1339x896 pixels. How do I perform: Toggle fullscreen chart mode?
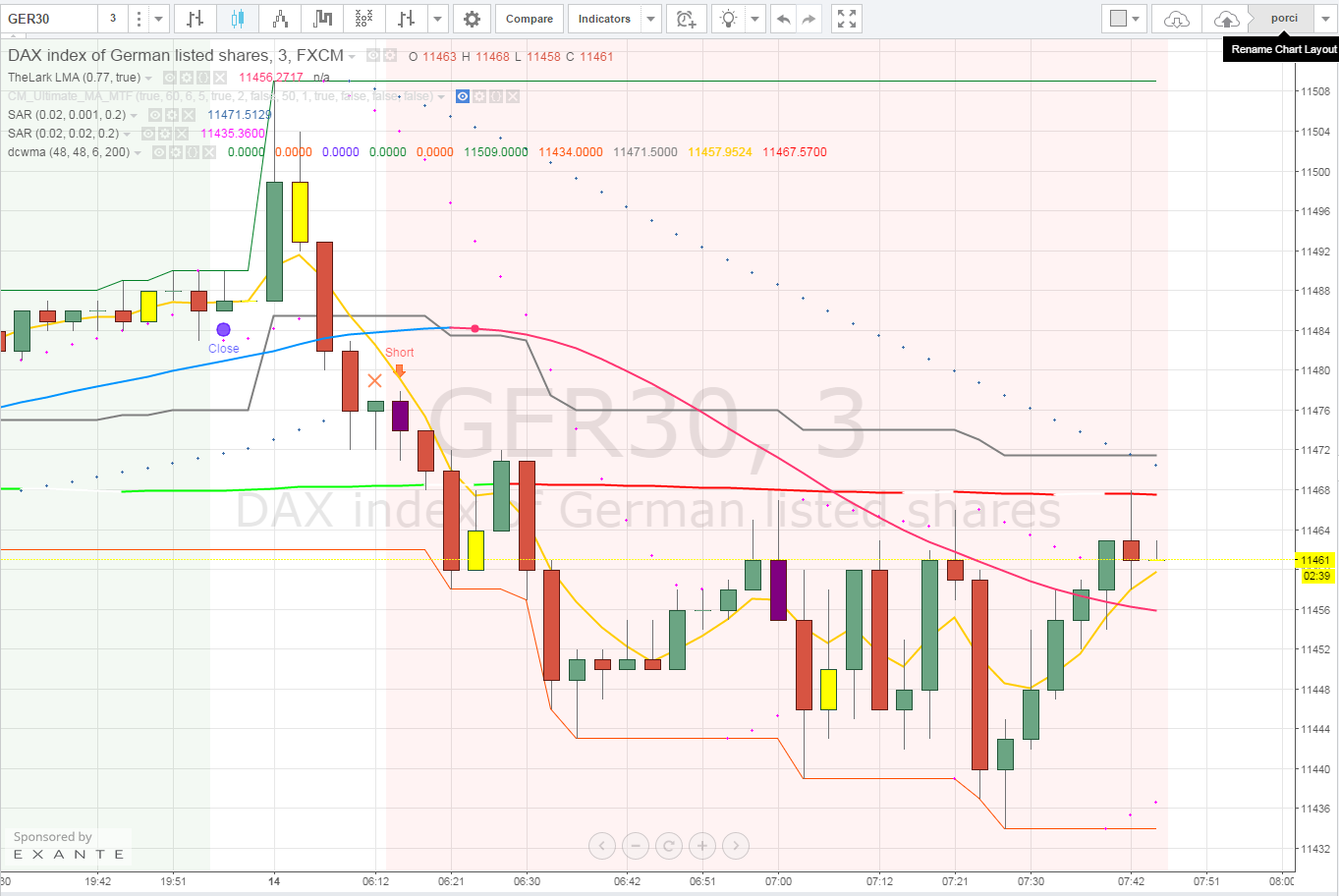click(847, 19)
